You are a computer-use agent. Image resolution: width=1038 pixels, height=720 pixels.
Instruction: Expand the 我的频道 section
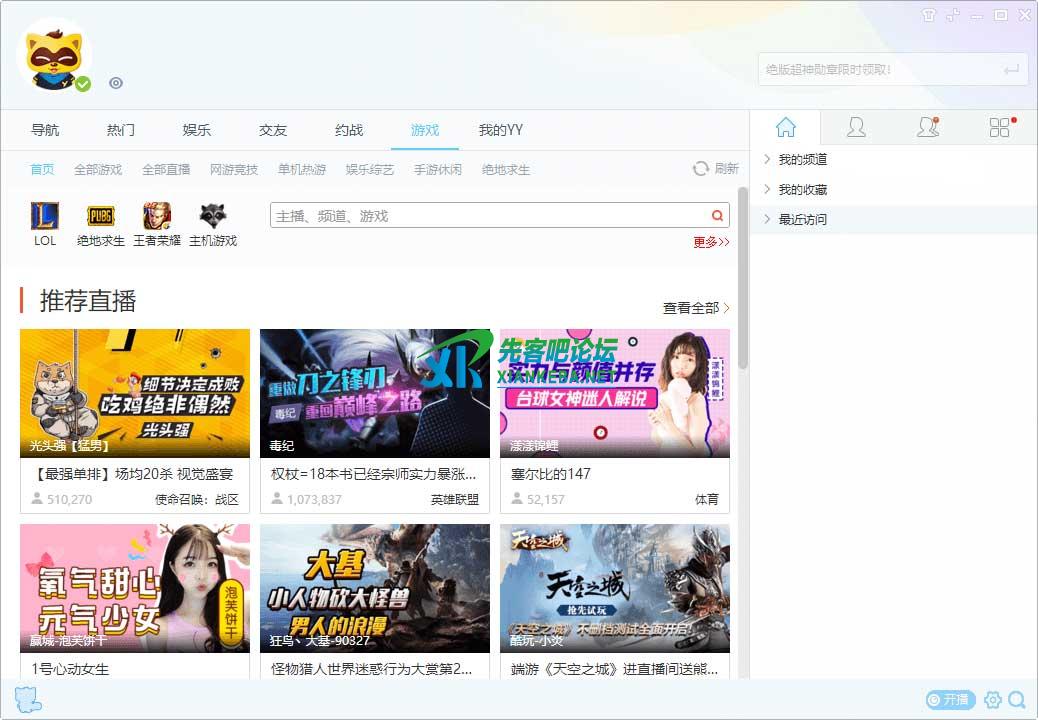pos(802,159)
